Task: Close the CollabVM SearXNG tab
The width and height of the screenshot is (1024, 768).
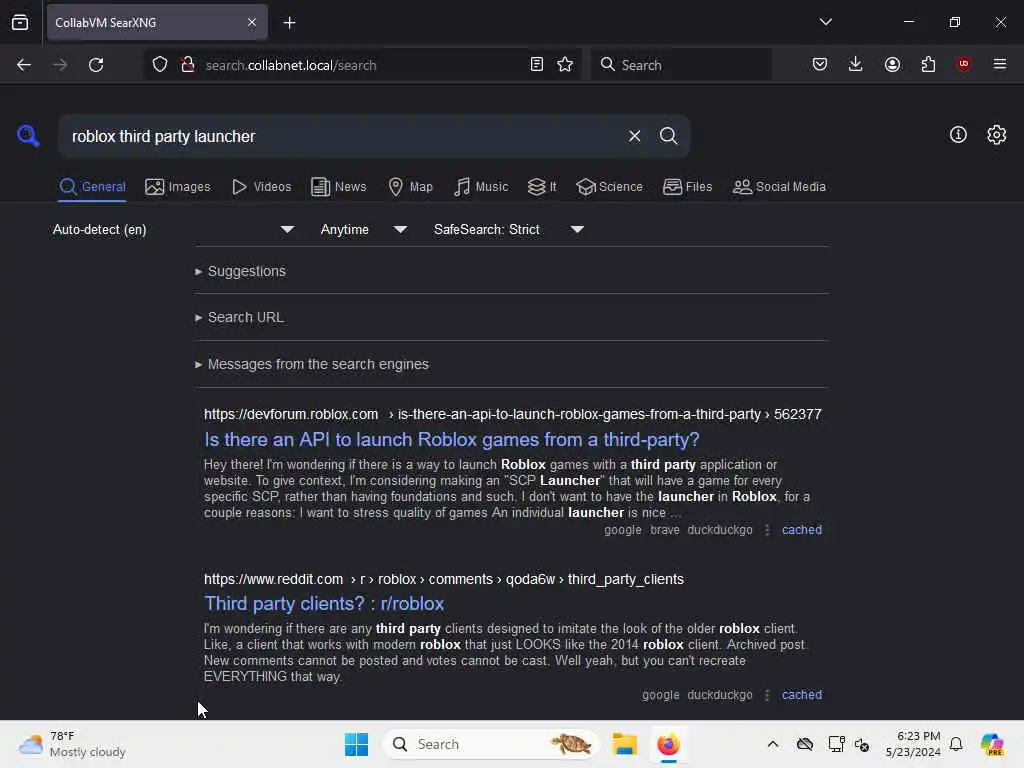Action: [252, 22]
